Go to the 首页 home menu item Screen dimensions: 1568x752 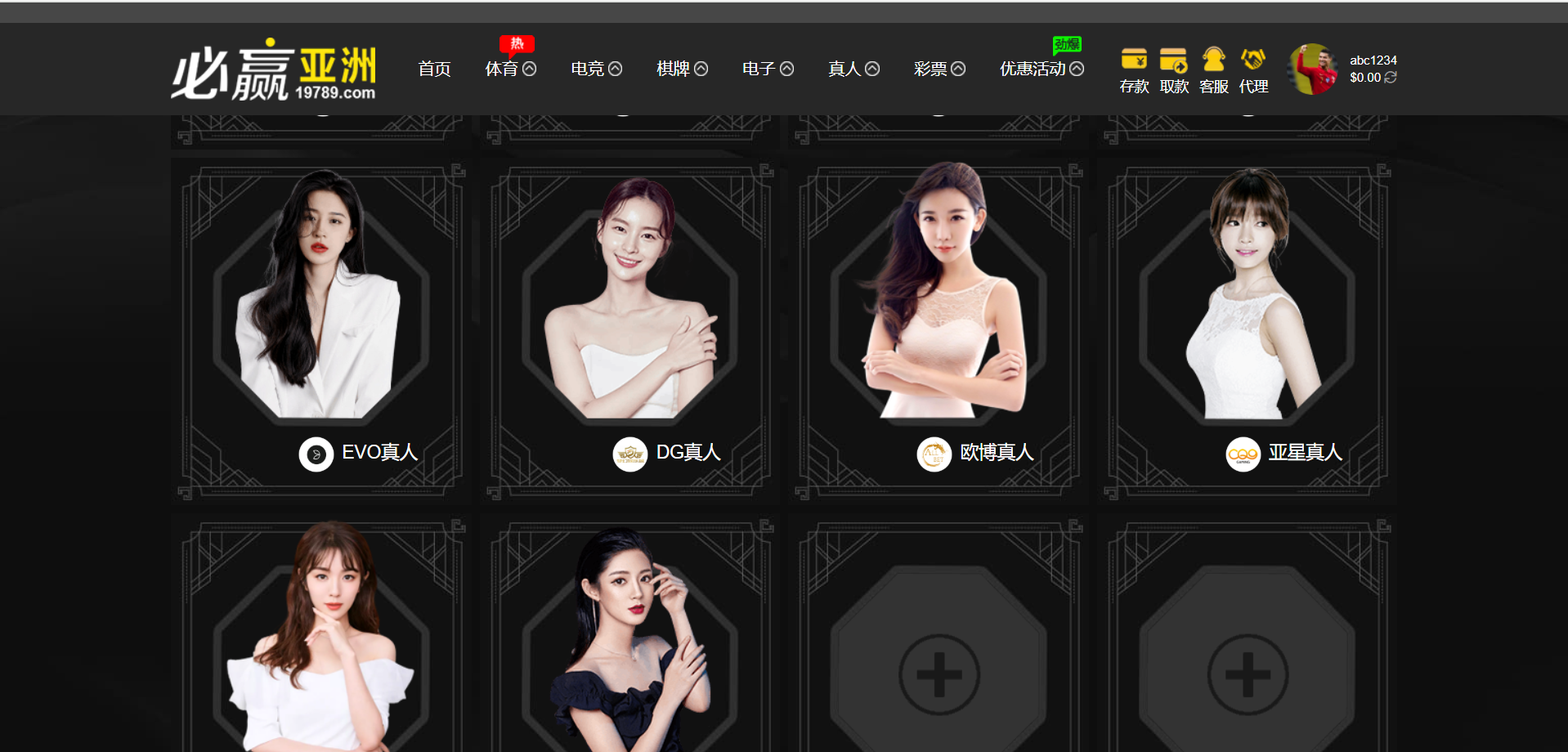(x=434, y=69)
